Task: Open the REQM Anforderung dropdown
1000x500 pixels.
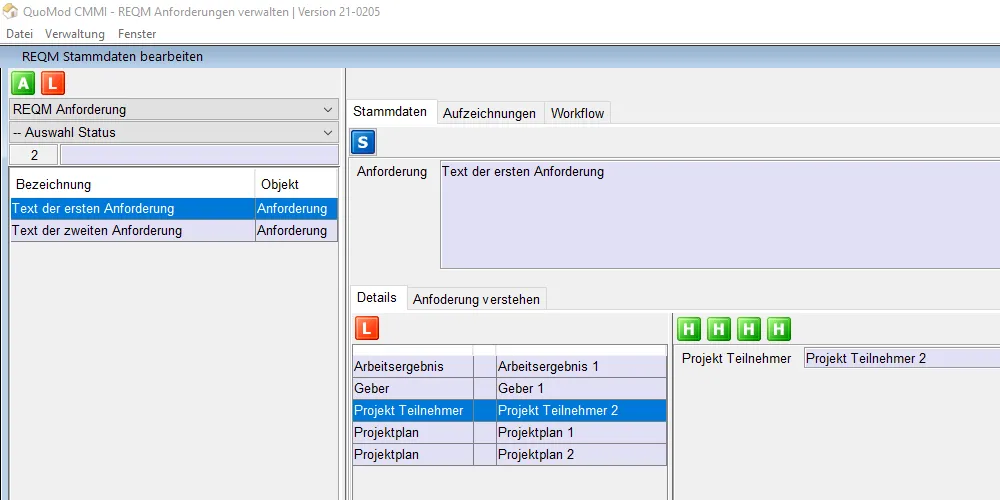Action: tap(174, 109)
